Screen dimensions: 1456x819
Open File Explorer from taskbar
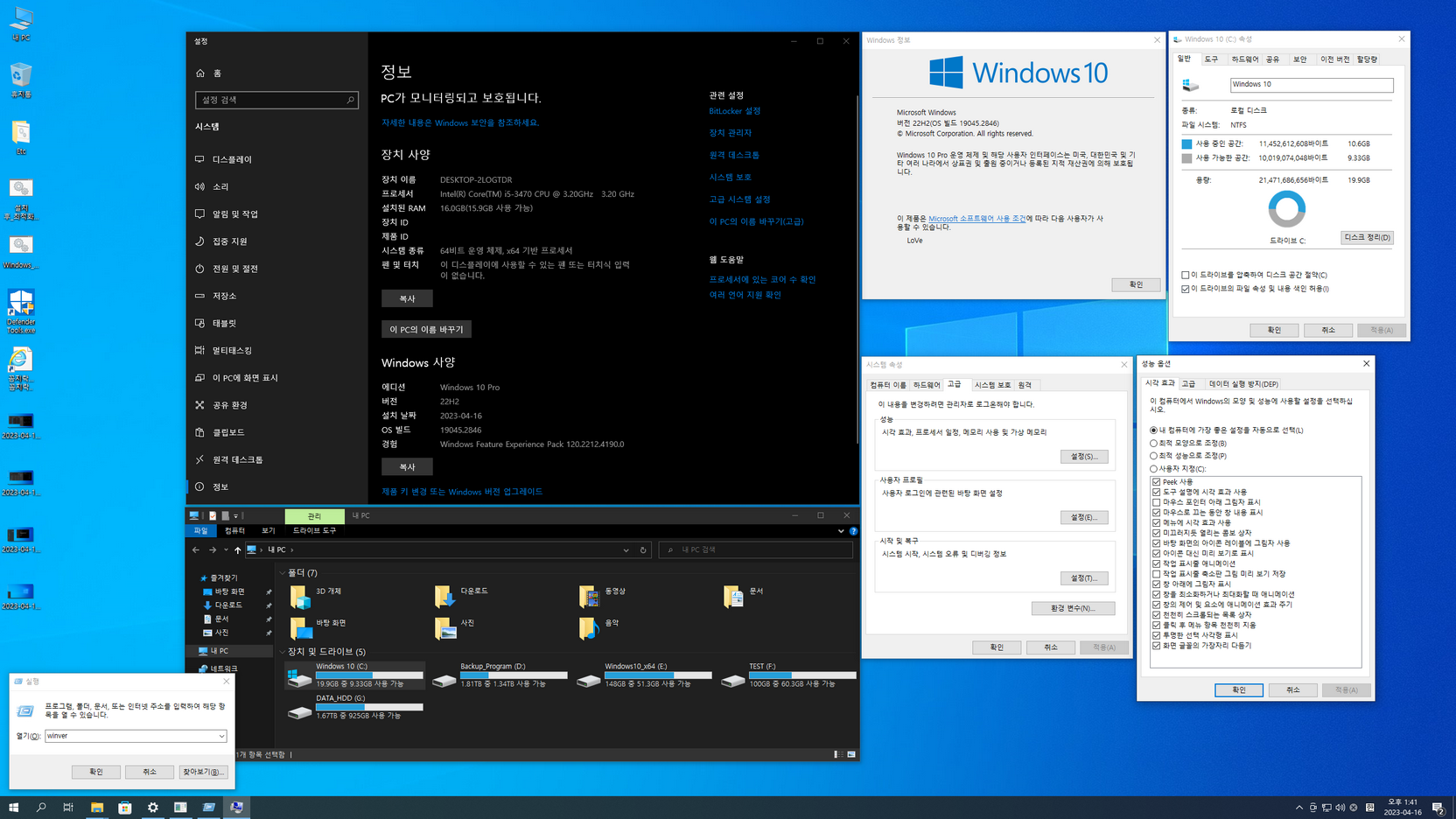[97, 808]
